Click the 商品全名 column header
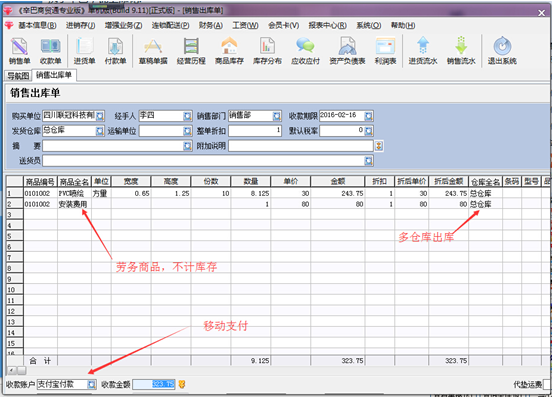Viewport: 552px width, 399px height. [74, 181]
